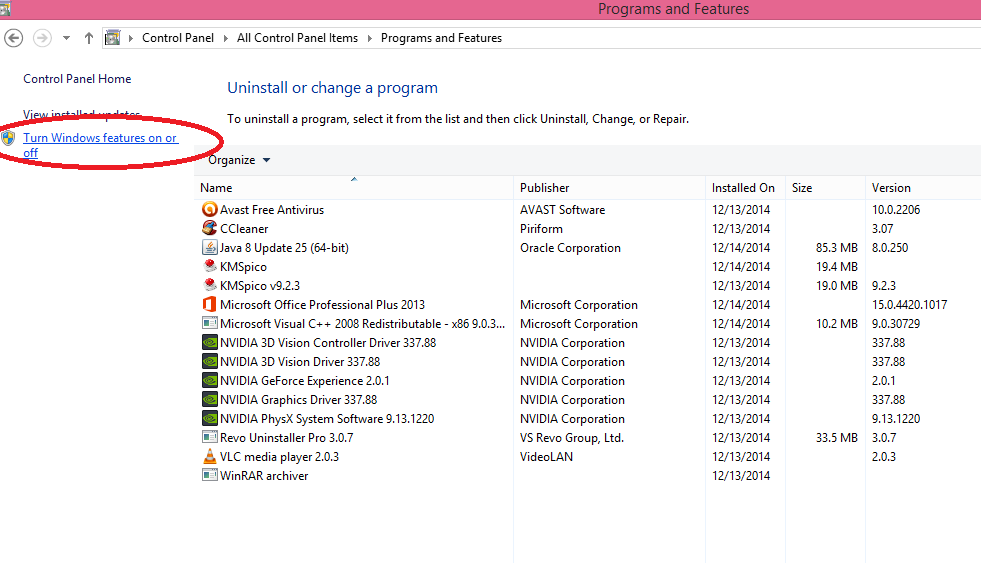Select NVIDIA GeForce Experience 2.0.1 icon
Viewport: 981px width, 563px height.
pos(210,380)
